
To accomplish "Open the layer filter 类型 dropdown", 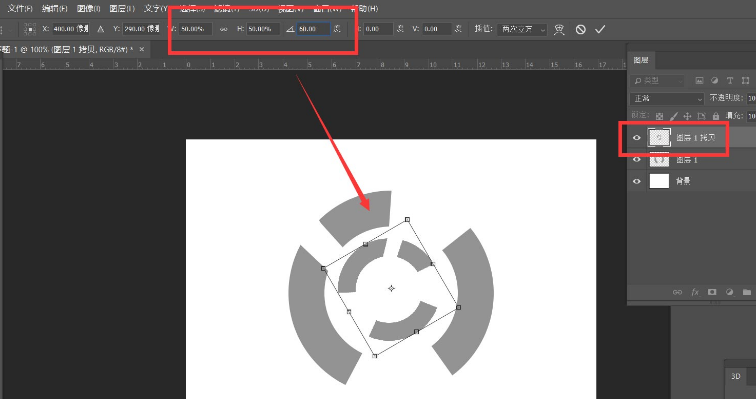I will click(x=657, y=80).
